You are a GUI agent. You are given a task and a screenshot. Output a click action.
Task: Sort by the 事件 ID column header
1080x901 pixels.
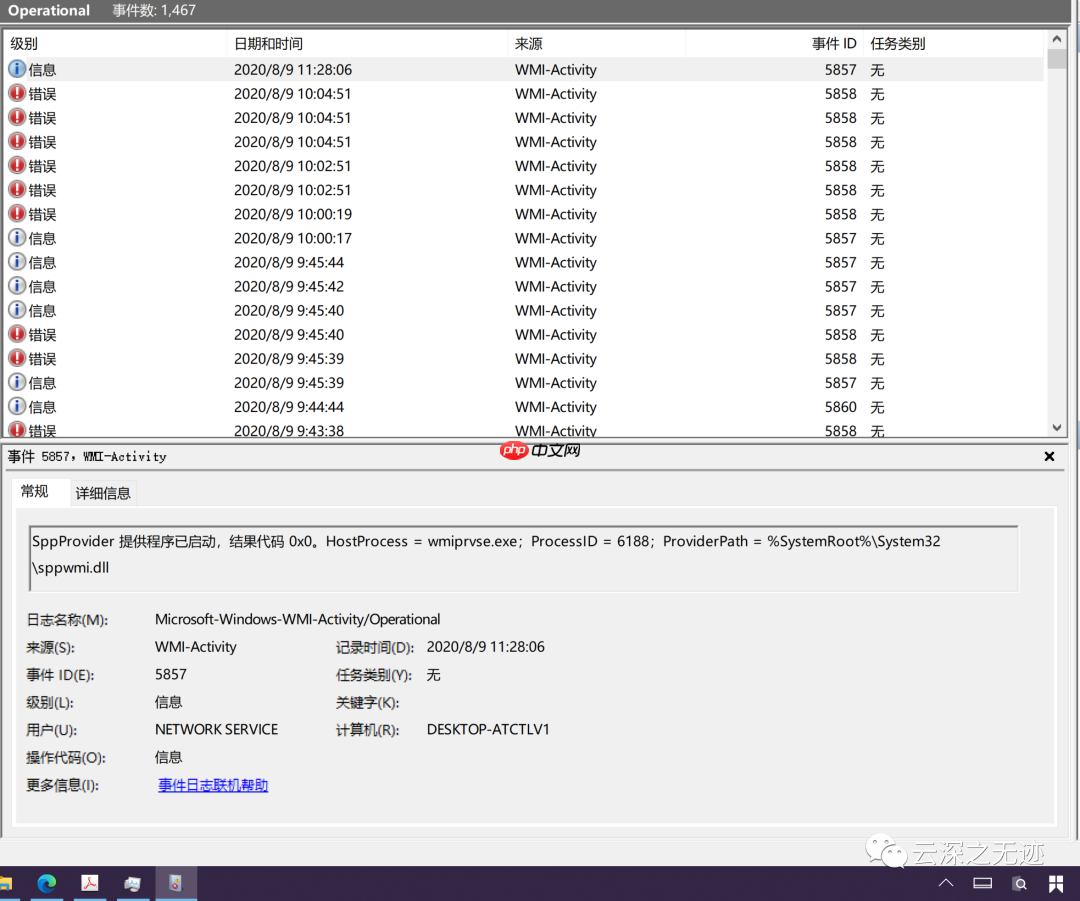tap(773, 43)
